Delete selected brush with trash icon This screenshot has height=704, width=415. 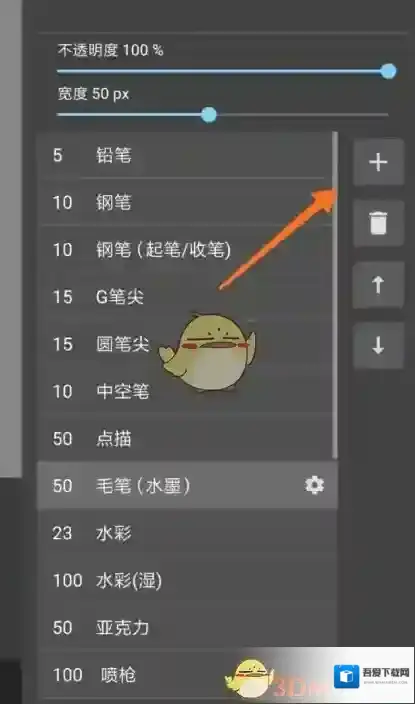click(x=378, y=223)
